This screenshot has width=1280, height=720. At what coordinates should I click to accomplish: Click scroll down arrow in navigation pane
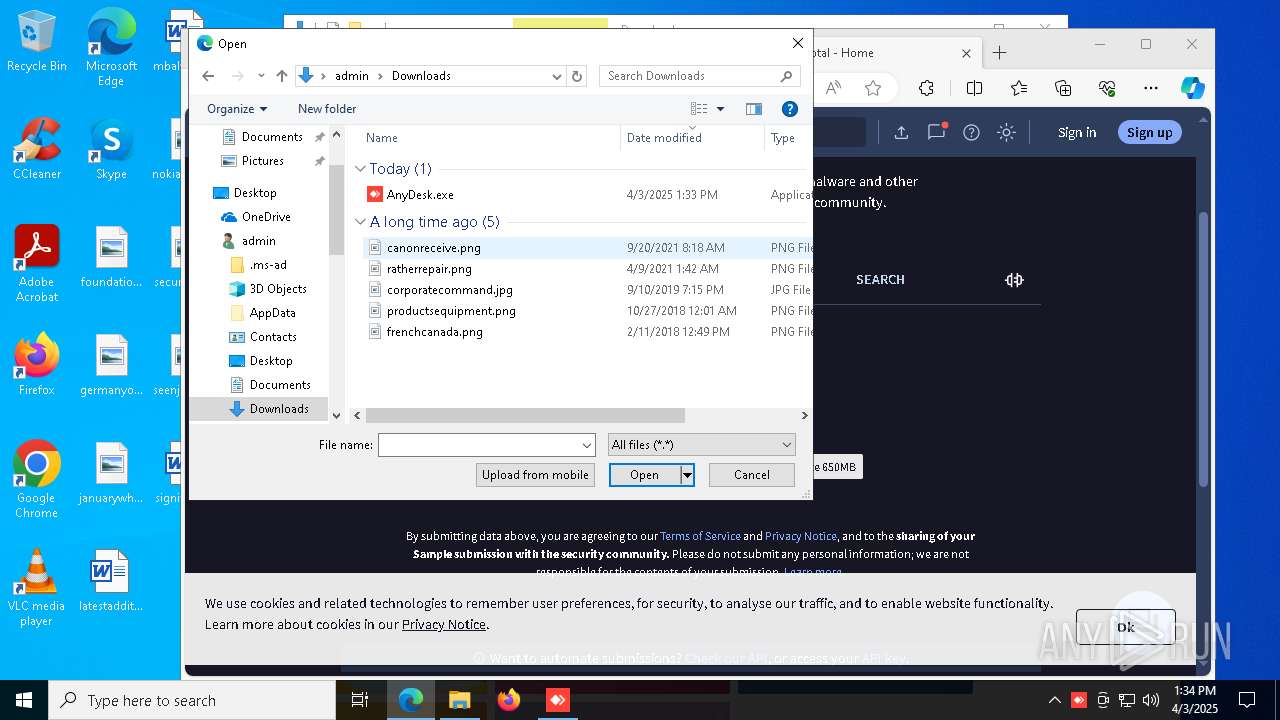coord(336,415)
